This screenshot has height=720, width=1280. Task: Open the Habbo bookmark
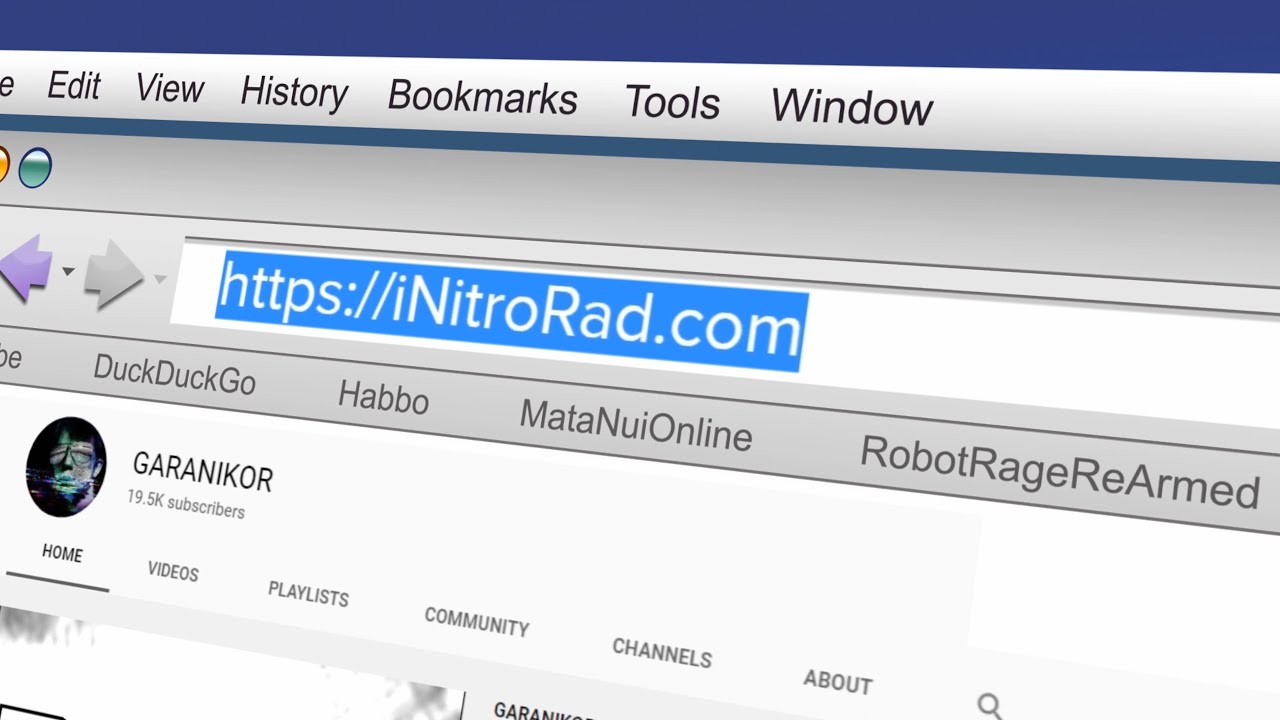click(x=383, y=397)
